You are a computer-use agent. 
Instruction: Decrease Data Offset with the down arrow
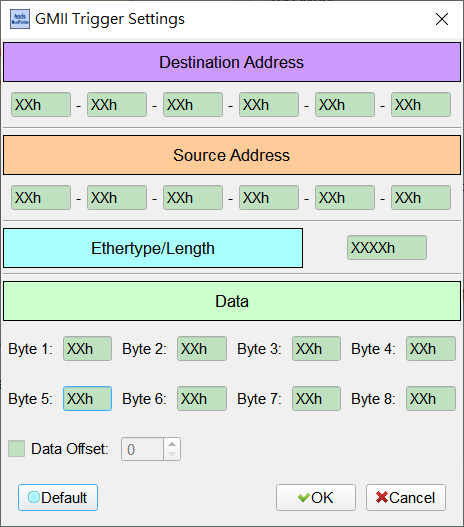tap(172, 454)
